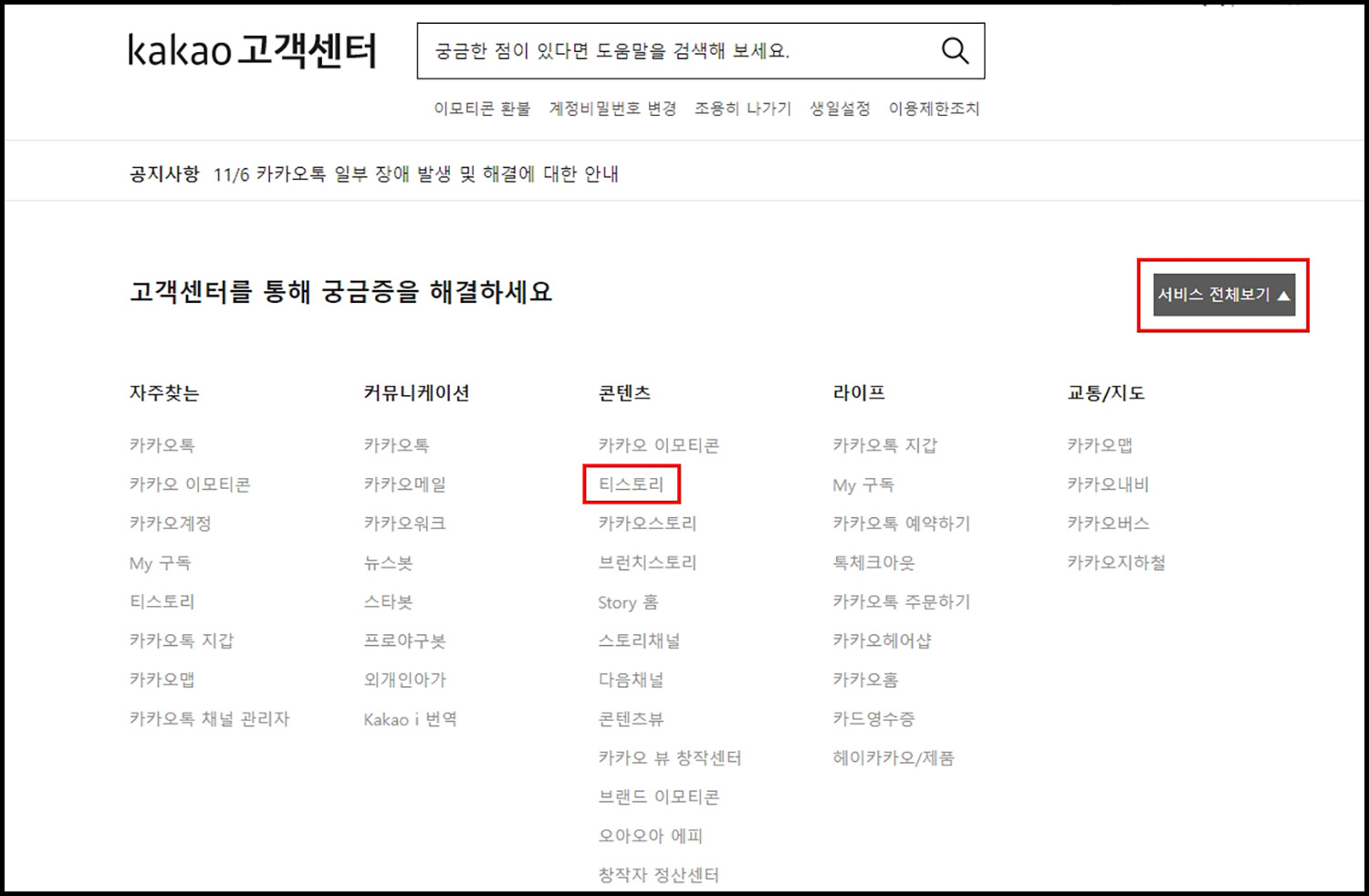Screen dimensions: 1369x896
Task: Open the 11/6 카카오톡 장애 안내 notice
Action: coord(416,174)
